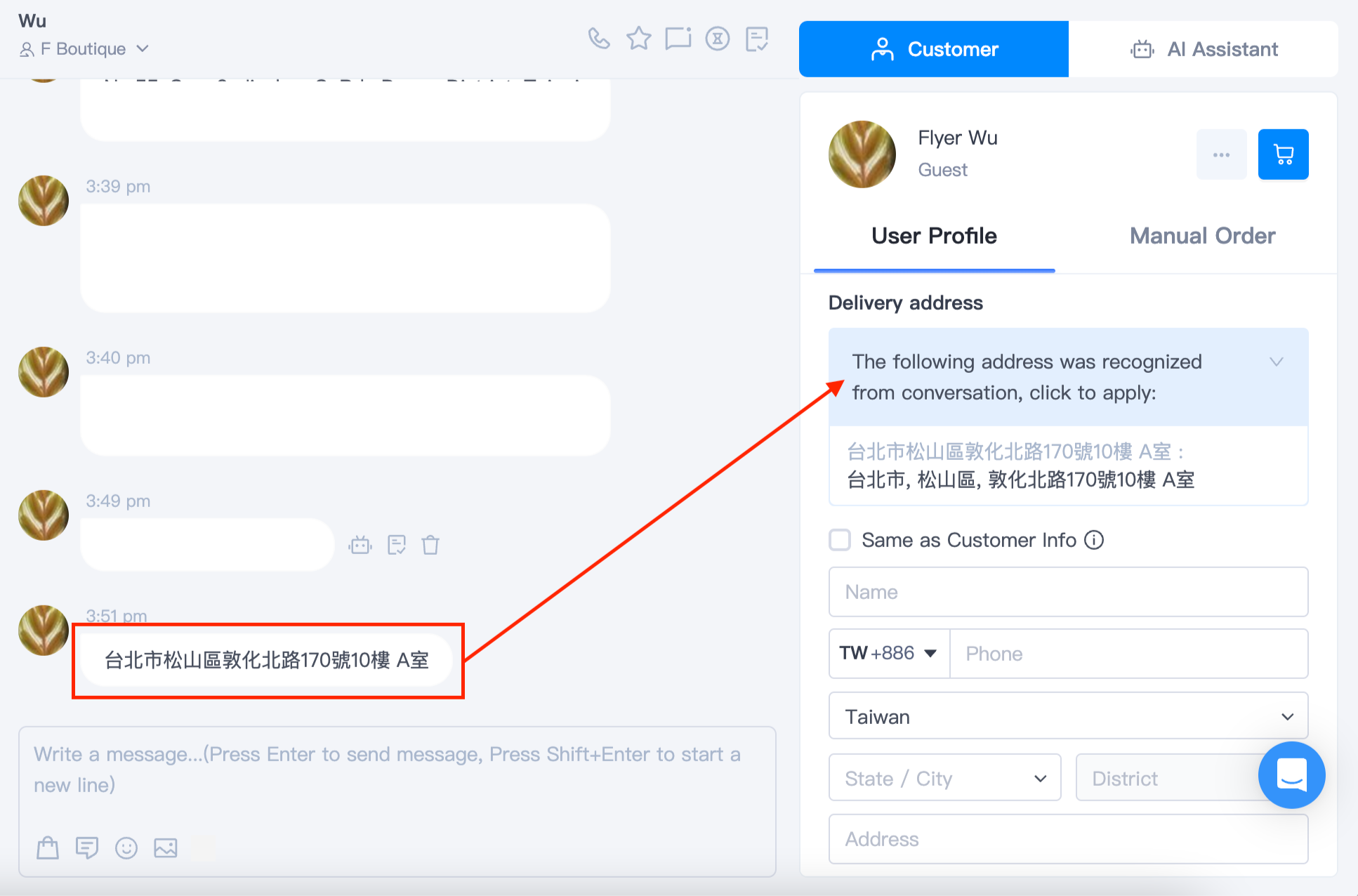Click the Address input field
Image resolution: width=1358 pixels, height=896 pixels.
click(1068, 839)
